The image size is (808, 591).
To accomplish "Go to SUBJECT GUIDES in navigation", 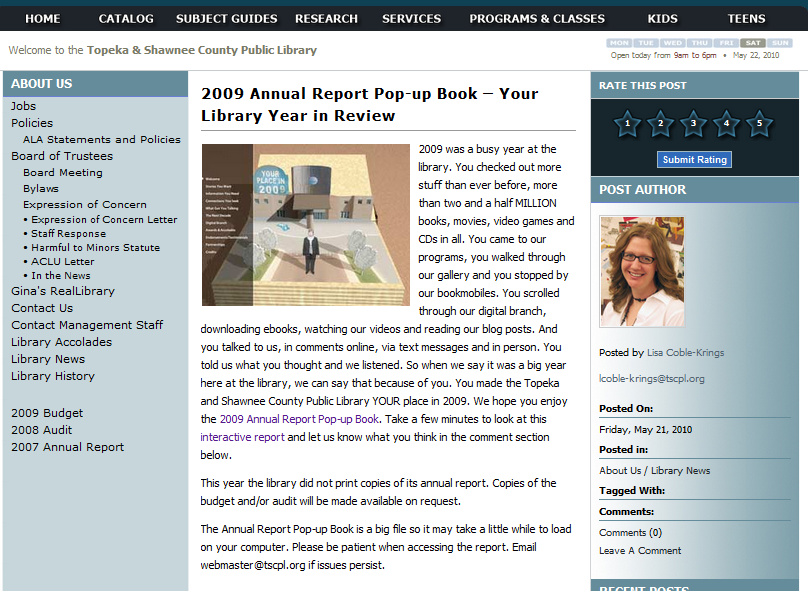I will (227, 19).
